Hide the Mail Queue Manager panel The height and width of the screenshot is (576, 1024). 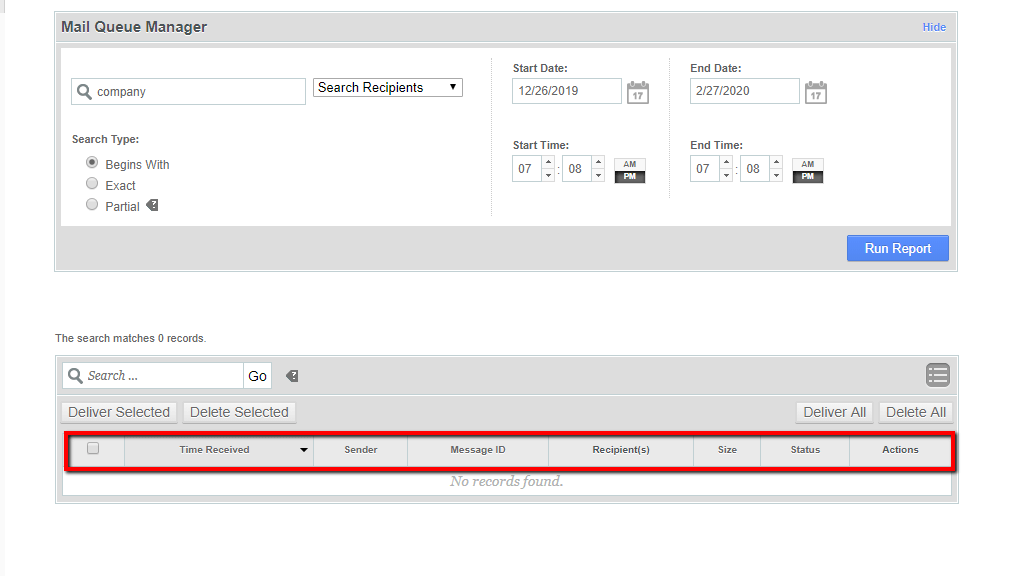pos(933,27)
